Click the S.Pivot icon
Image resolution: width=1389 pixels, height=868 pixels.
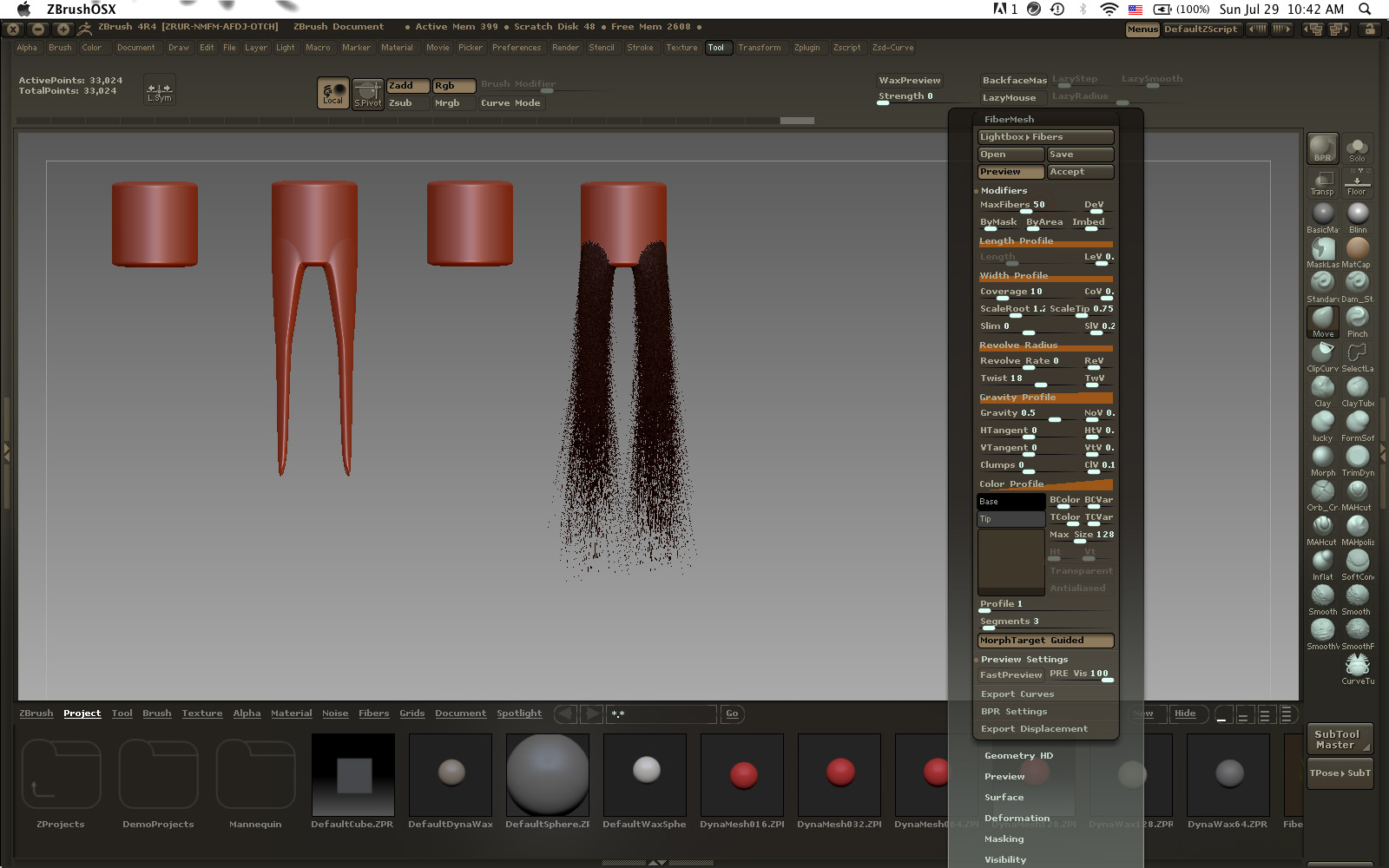[368, 93]
